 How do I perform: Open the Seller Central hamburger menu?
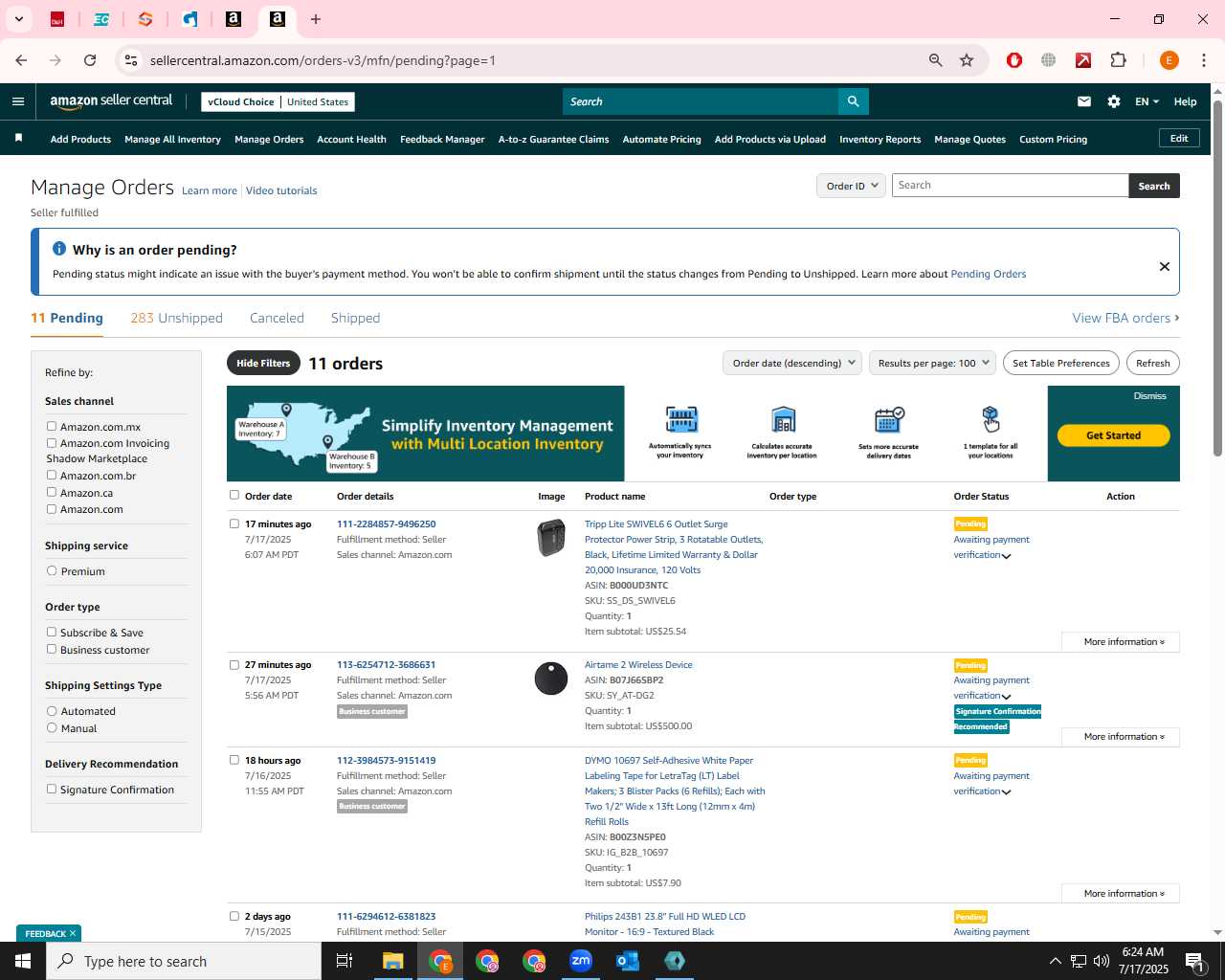coord(18,101)
